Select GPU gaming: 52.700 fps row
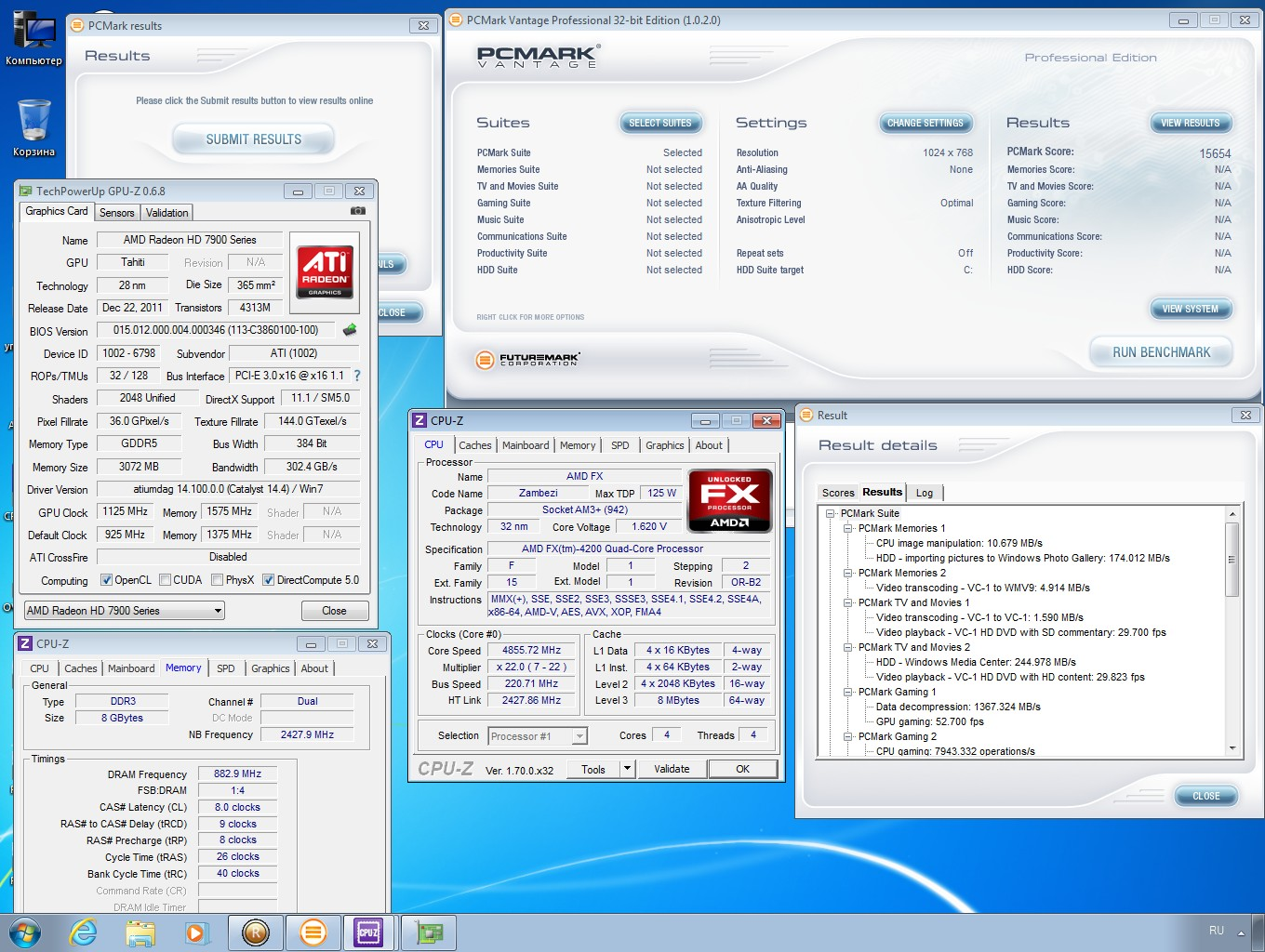1265x952 pixels. tap(929, 721)
